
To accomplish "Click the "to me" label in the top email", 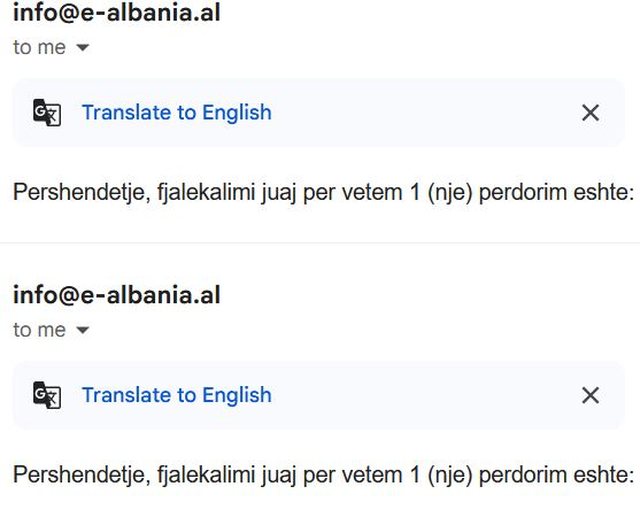I will click(39, 47).
